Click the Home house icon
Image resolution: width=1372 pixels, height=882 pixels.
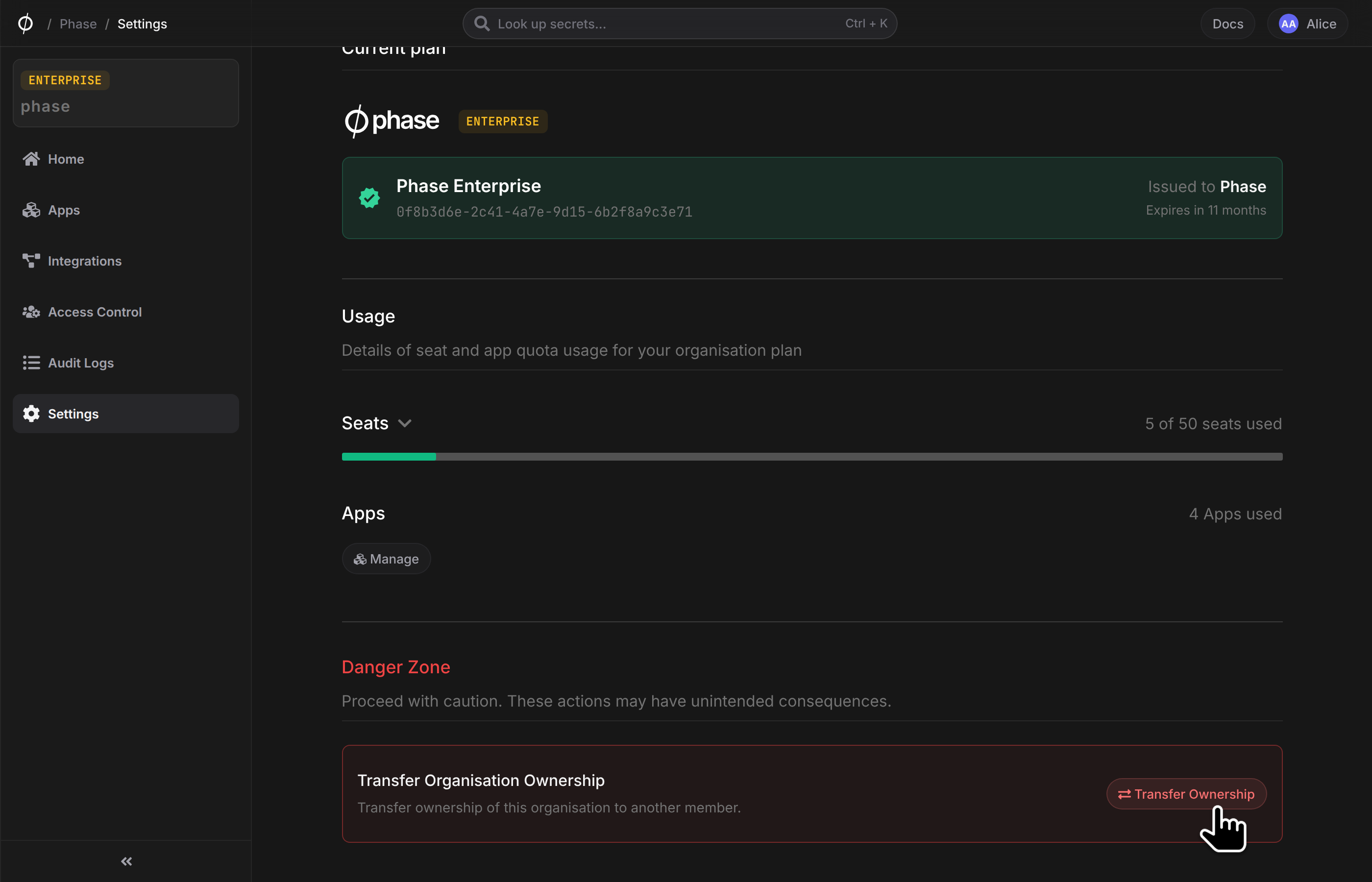pyautogui.click(x=31, y=159)
